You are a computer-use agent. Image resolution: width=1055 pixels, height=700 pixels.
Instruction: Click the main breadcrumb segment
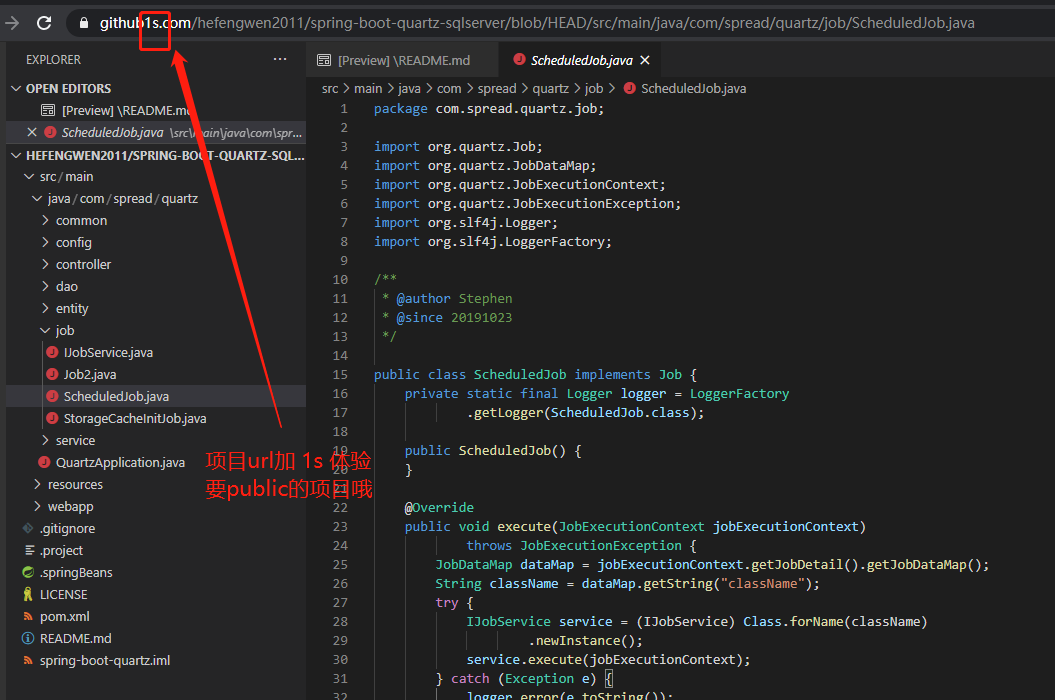pyautogui.click(x=368, y=88)
